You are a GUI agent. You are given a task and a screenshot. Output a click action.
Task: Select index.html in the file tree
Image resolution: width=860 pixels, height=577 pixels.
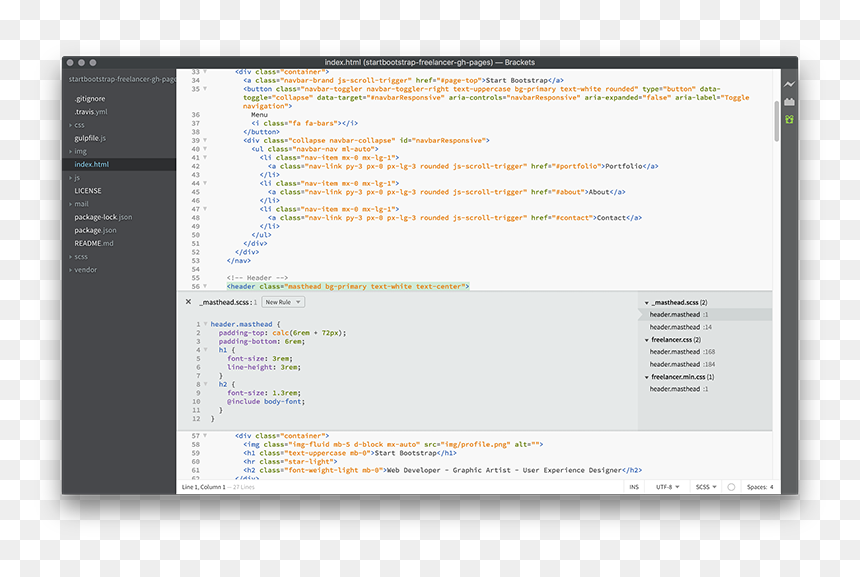tap(92, 165)
